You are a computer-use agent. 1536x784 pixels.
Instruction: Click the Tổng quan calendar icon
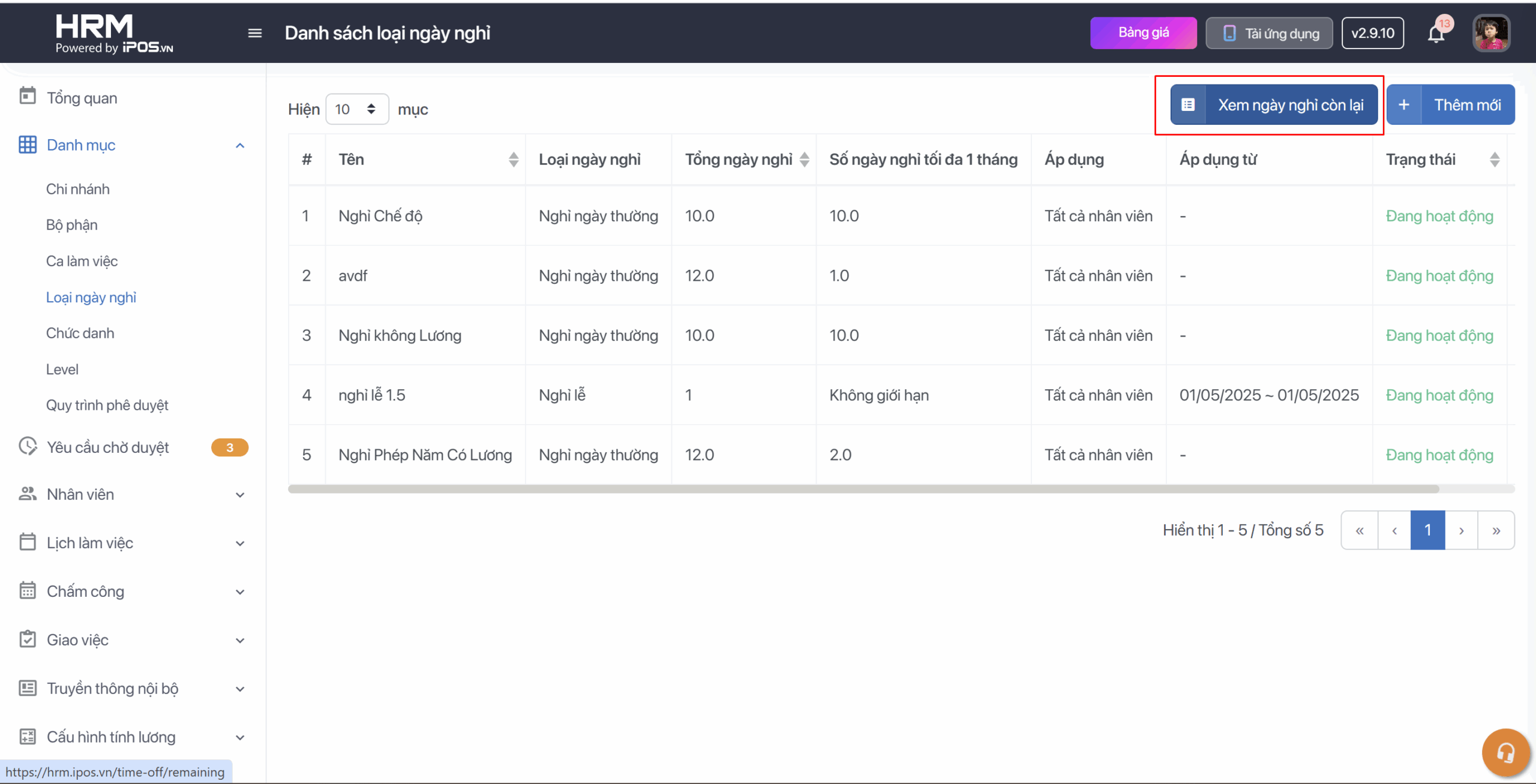point(28,96)
